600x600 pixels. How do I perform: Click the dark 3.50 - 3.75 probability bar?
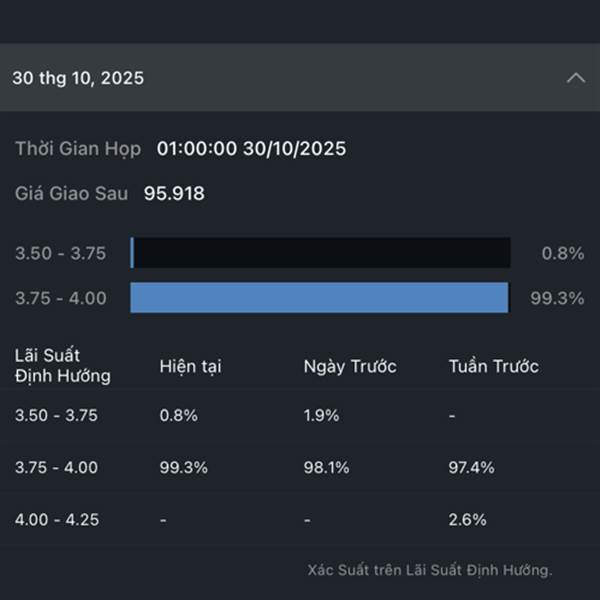pyautogui.click(x=321, y=253)
